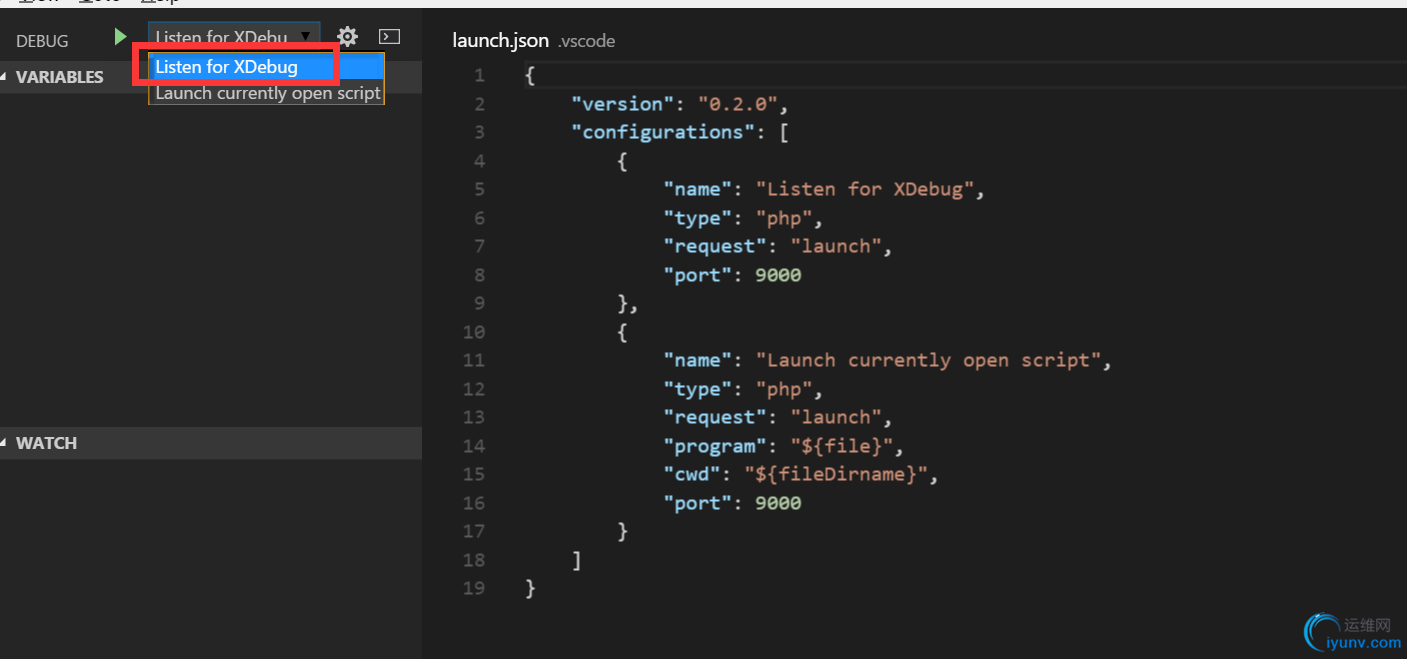Click the "request" key on line 7

click(715, 246)
